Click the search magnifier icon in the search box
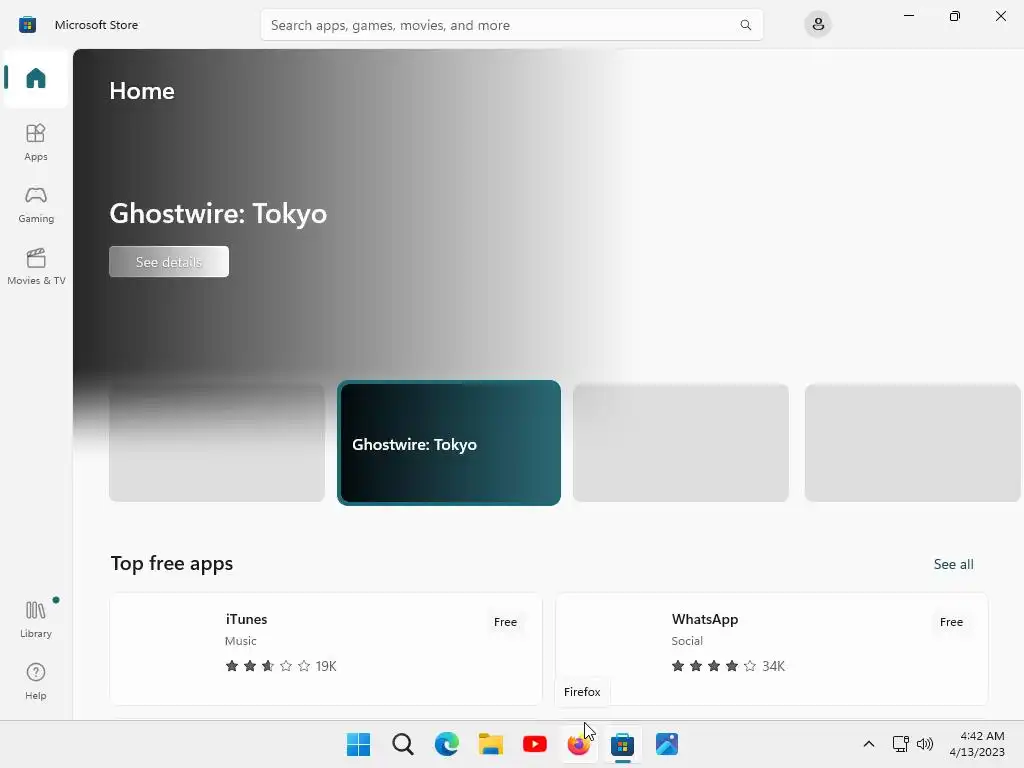This screenshot has width=1024, height=768. [745, 25]
